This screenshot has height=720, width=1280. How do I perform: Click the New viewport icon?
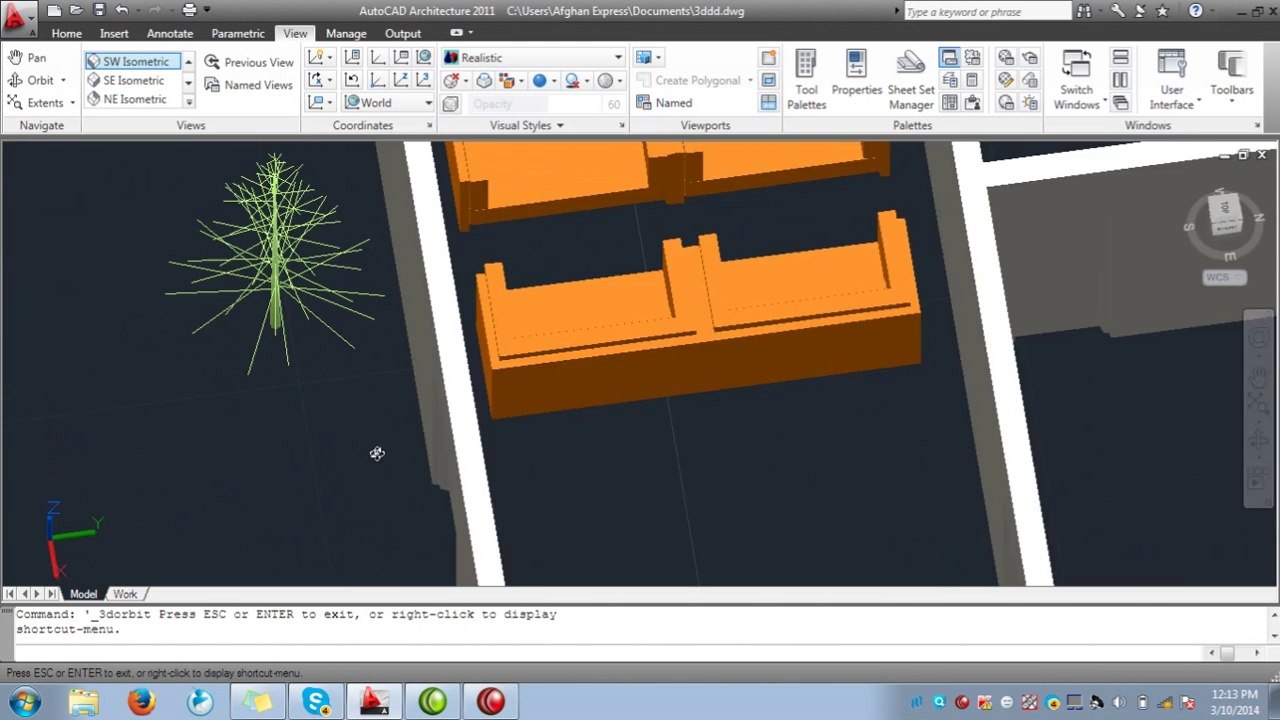(768, 58)
